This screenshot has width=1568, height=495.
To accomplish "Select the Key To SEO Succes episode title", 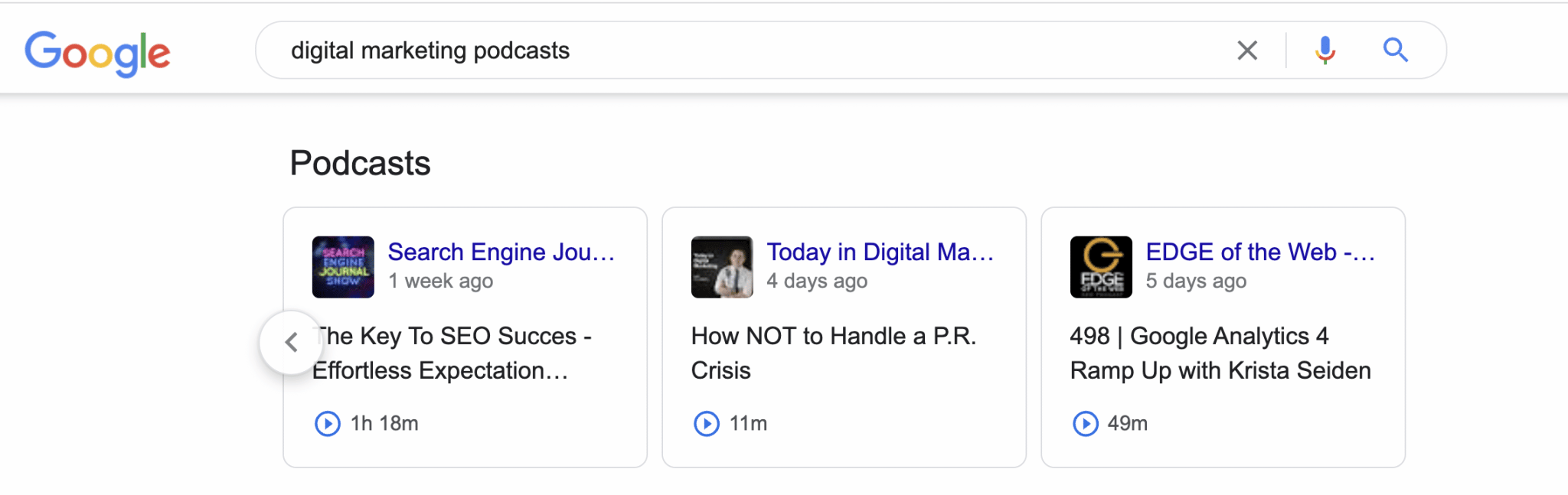I will (x=452, y=353).
